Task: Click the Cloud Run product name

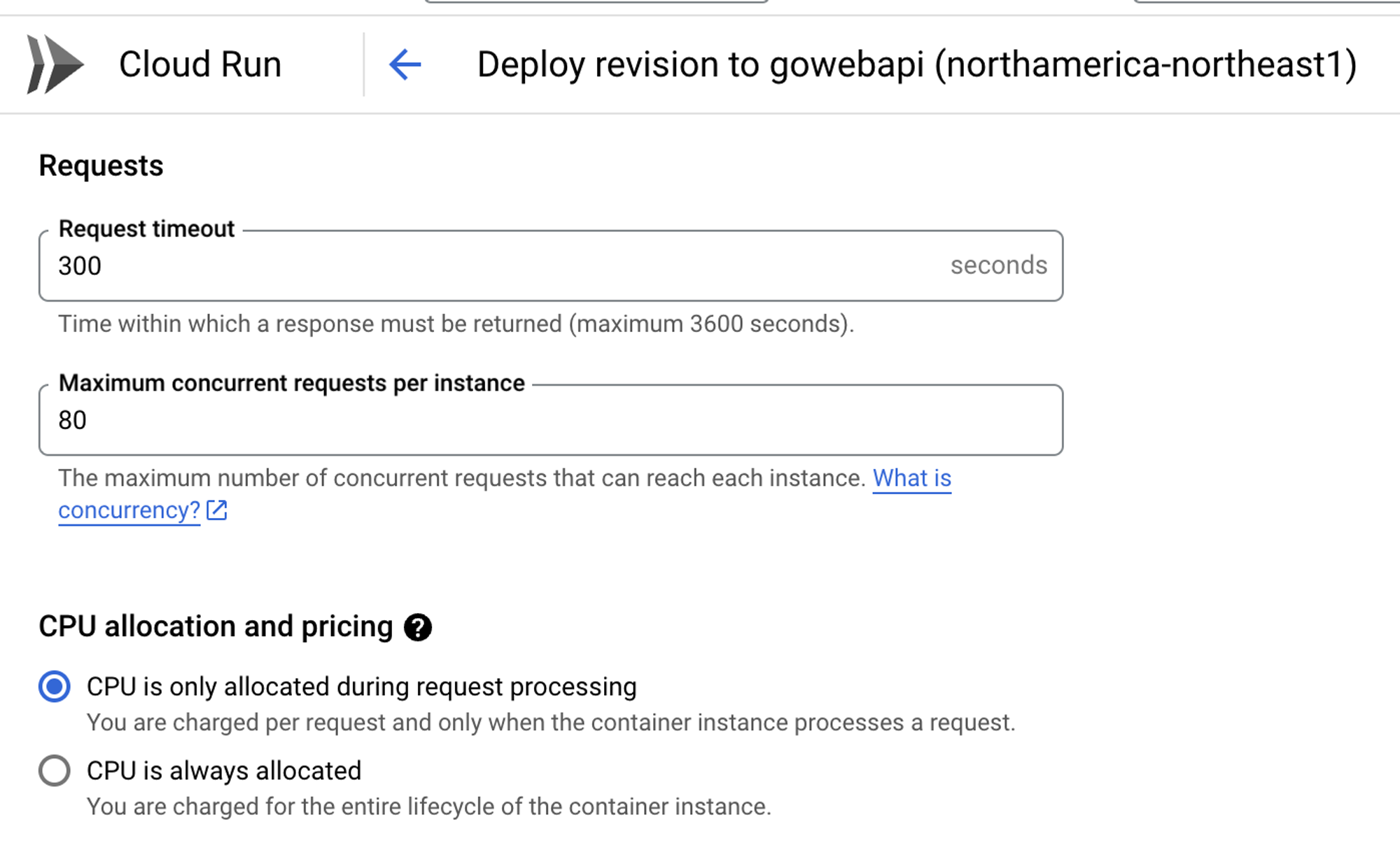Action: tap(200, 64)
